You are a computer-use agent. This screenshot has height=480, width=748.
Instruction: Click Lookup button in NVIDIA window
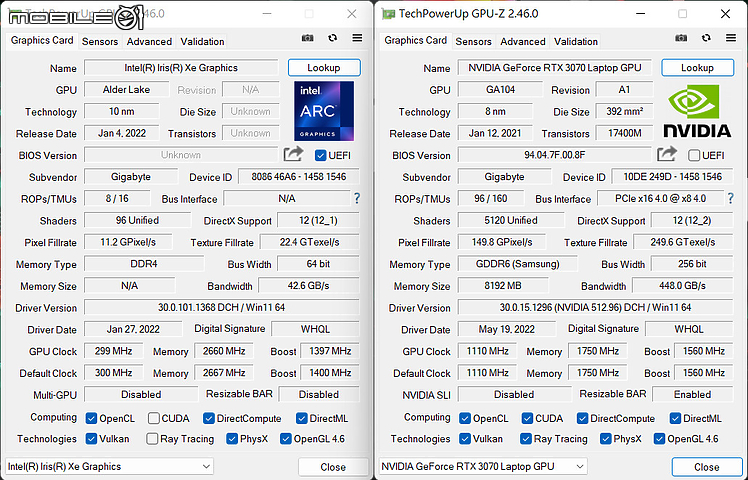(x=697, y=68)
